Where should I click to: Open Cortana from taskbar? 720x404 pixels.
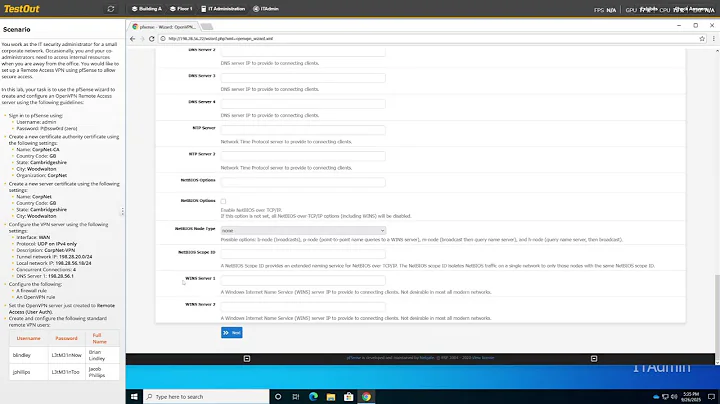[x=278, y=397]
